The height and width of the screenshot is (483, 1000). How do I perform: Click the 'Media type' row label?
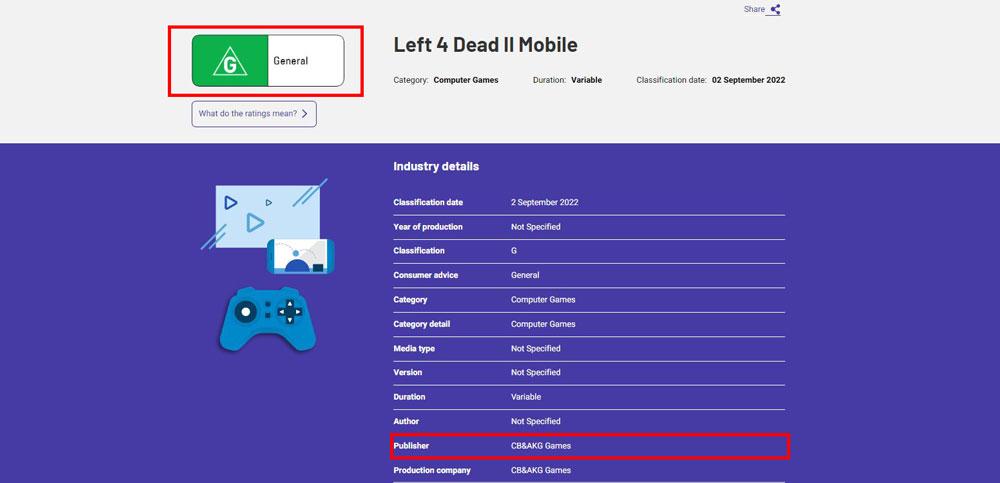tap(414, 349)
